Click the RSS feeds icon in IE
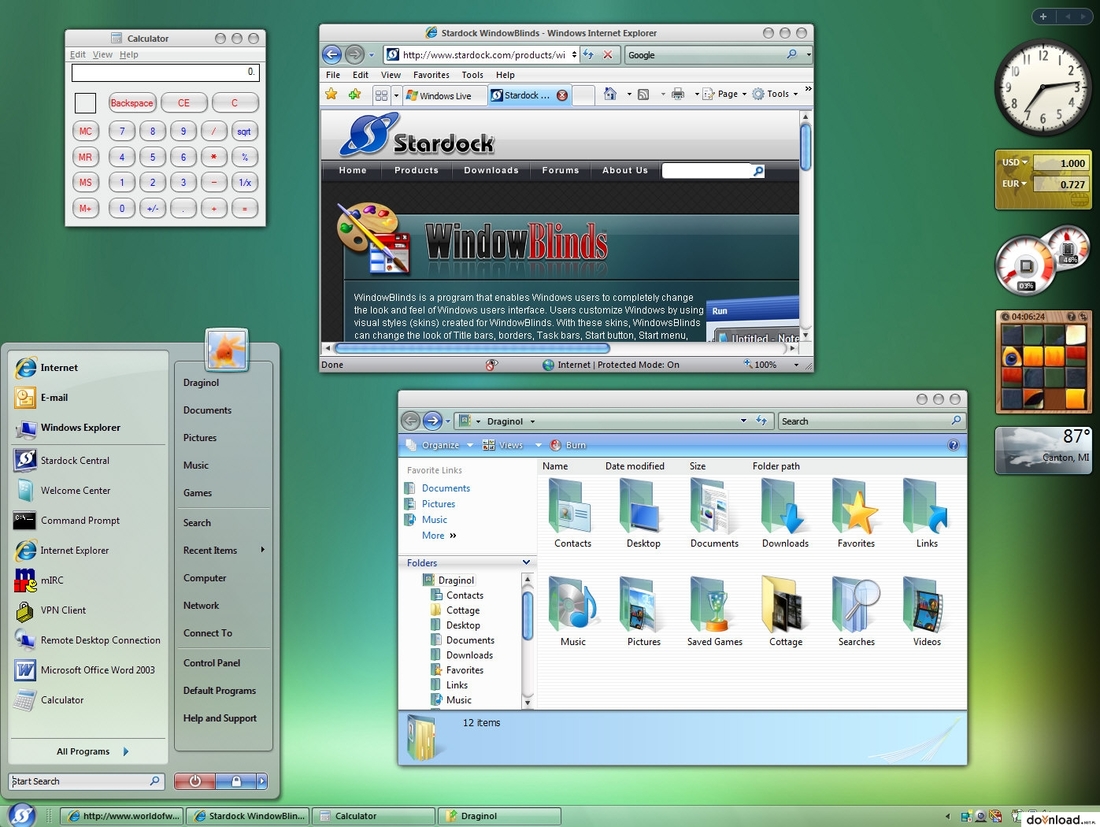 point(643,94)
